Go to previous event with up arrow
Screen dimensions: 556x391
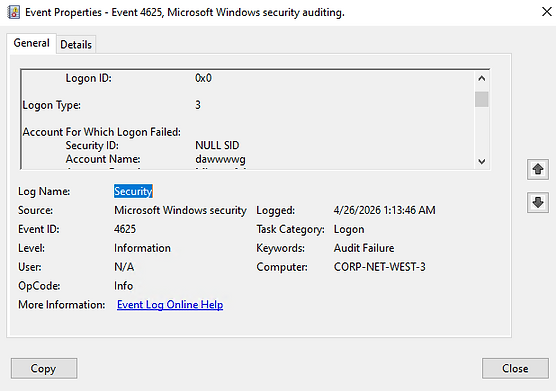point(538,169)
